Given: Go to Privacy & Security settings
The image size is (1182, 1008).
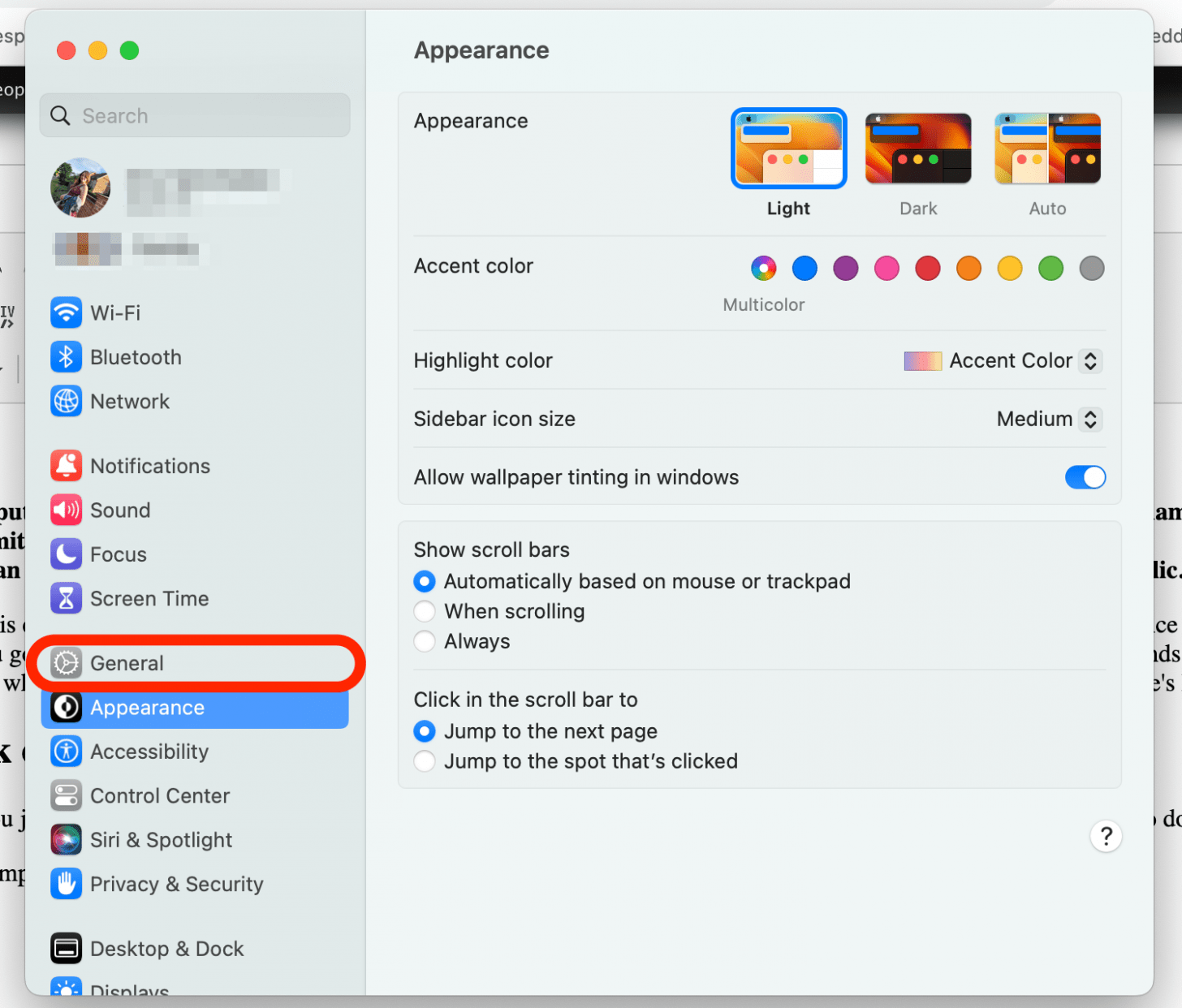Looking at the screenshot, I should 176,884.
